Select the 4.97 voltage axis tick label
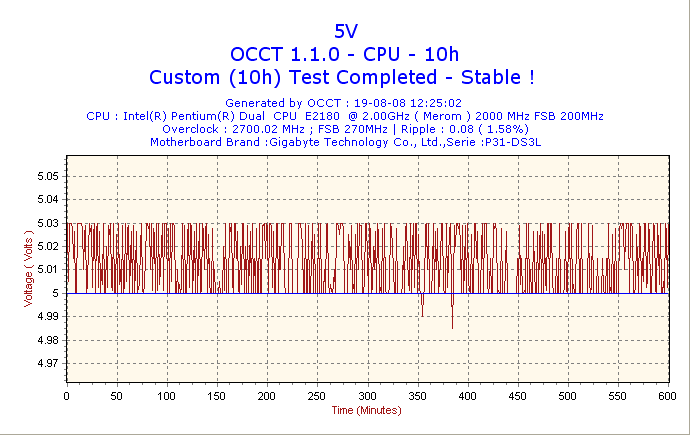 tap(47, 363)
